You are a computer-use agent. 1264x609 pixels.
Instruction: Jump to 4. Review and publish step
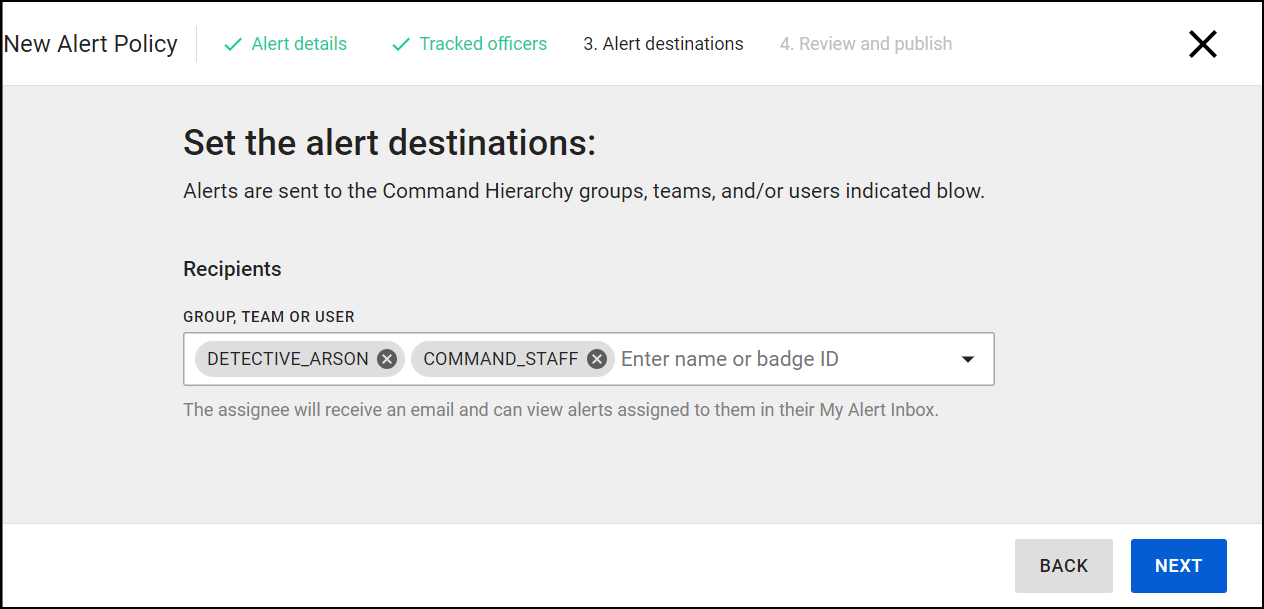[x=866, y=44]
